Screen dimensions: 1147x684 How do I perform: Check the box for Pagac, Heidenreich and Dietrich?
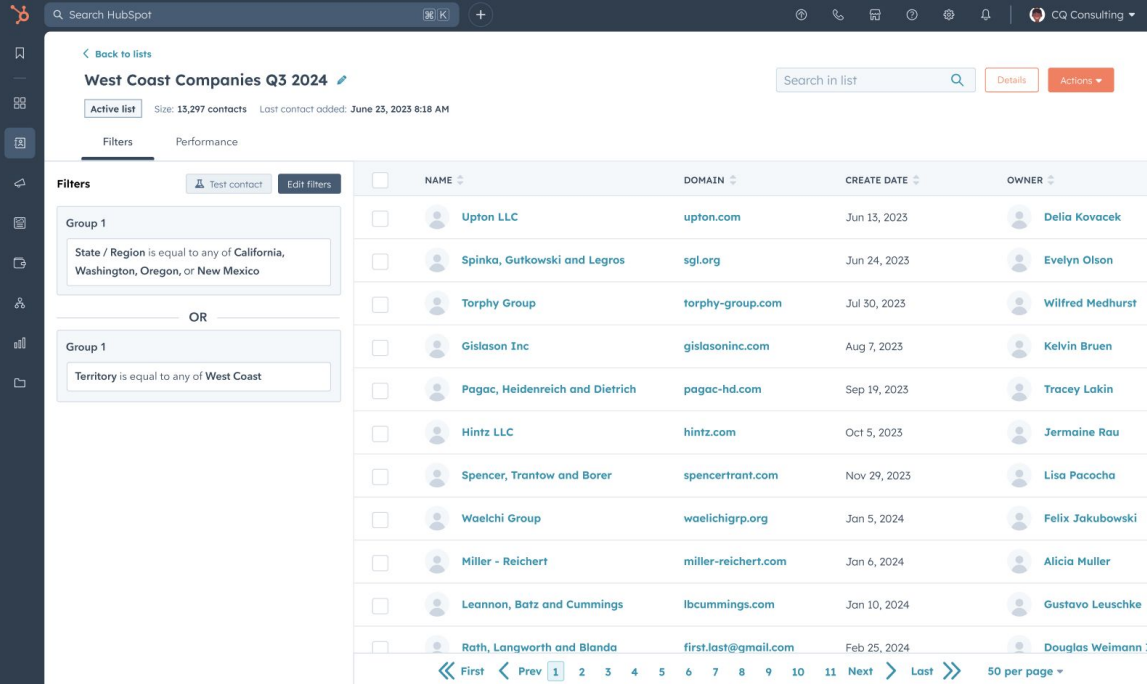pyautogui.click(x=380, y=391)
